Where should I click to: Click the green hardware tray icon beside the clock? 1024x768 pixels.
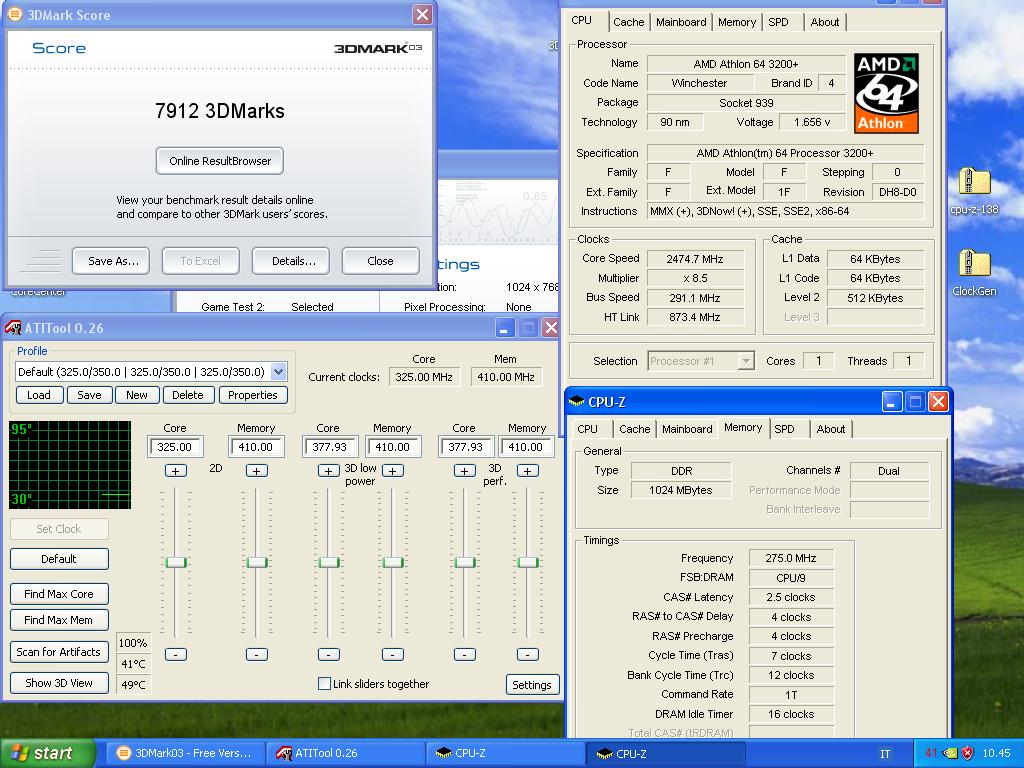point(951,753)
